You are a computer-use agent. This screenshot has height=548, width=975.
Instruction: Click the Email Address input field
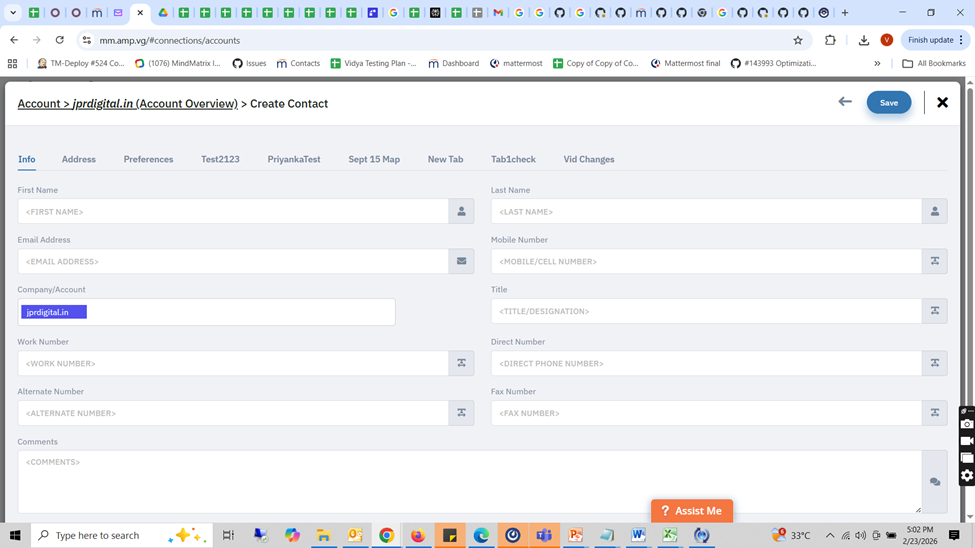tap(232, 261)
